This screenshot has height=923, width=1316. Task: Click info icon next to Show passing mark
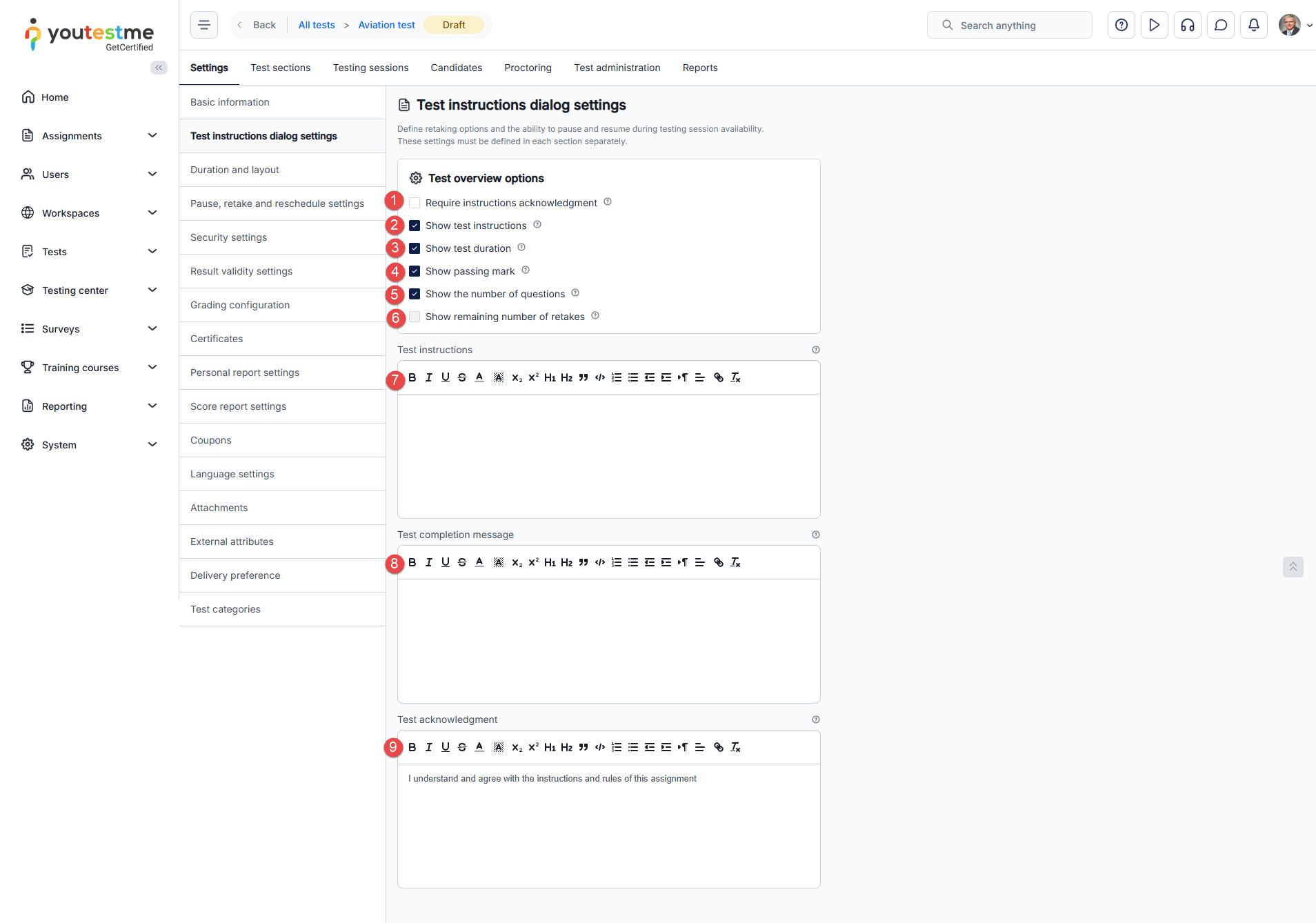click(x=526, y=270)
